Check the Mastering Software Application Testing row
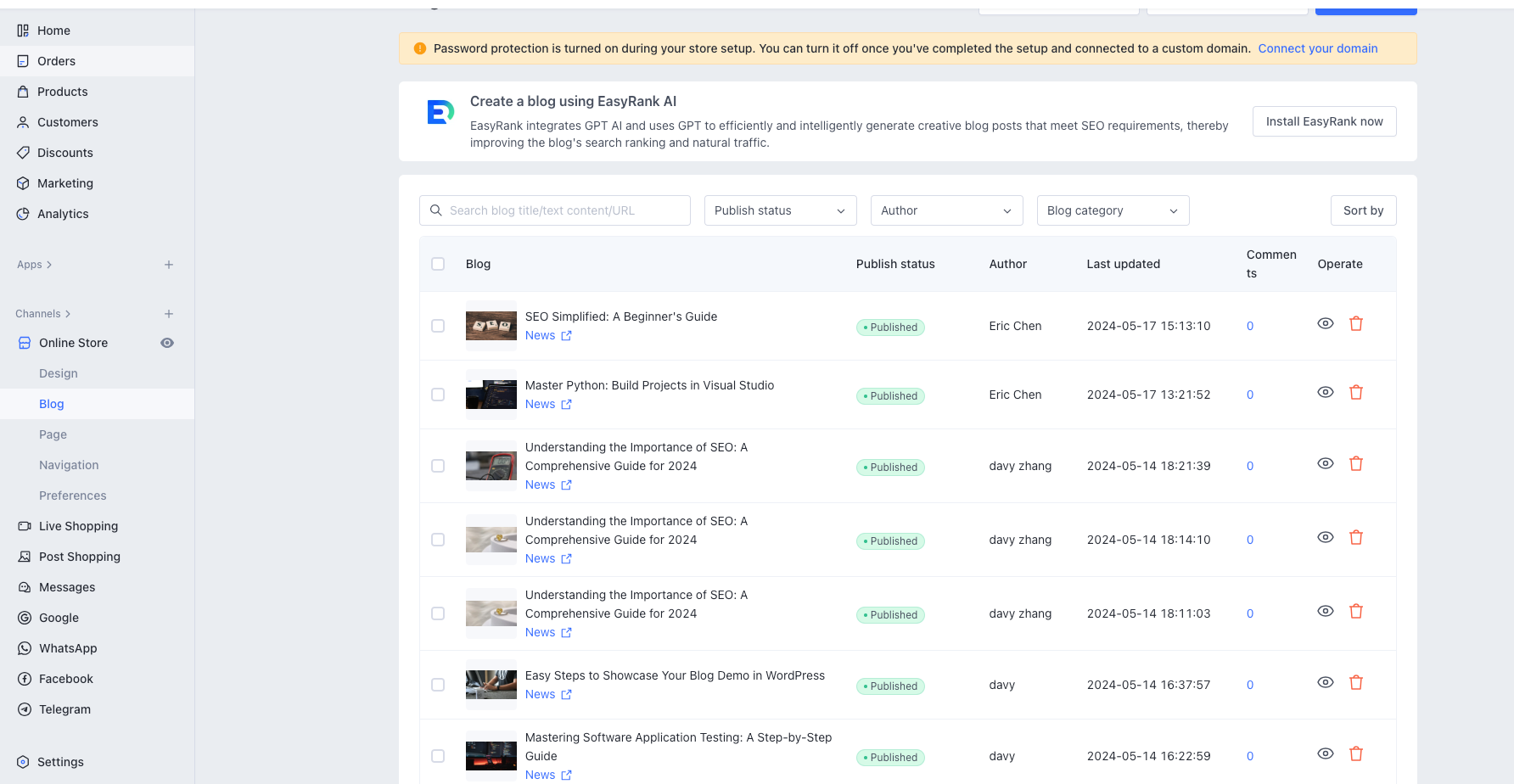Screen dimensions: 1514x784 click(x=438, y=756)
